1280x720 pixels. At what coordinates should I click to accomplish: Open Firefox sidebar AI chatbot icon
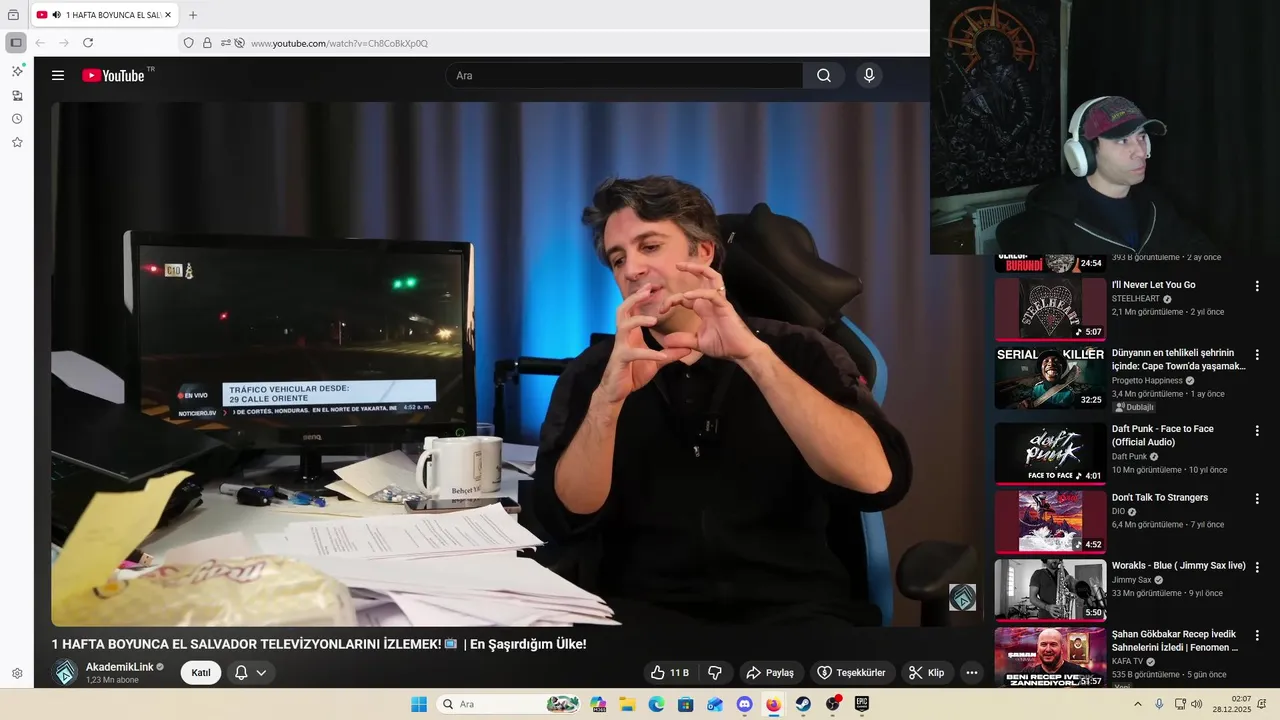[x=17, y=71]
